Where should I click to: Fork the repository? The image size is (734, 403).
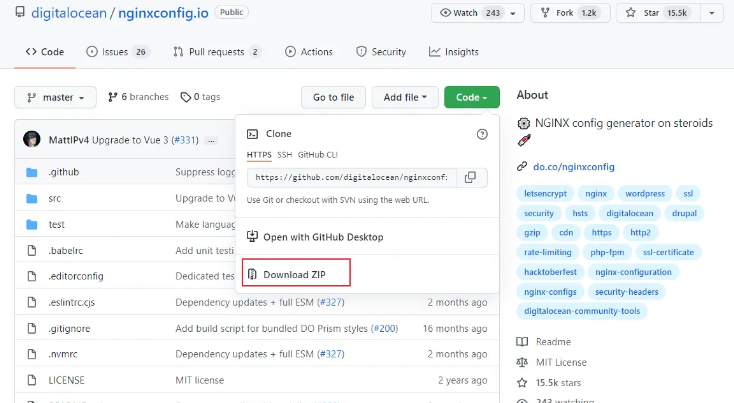(570, 13)
